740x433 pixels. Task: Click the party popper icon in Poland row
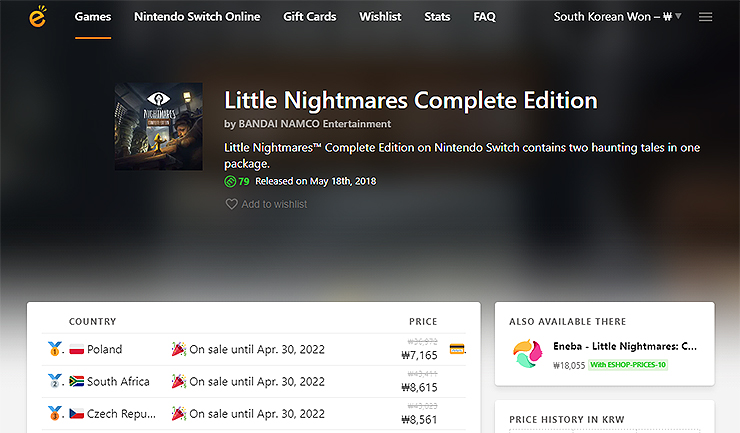coord(178,349)
